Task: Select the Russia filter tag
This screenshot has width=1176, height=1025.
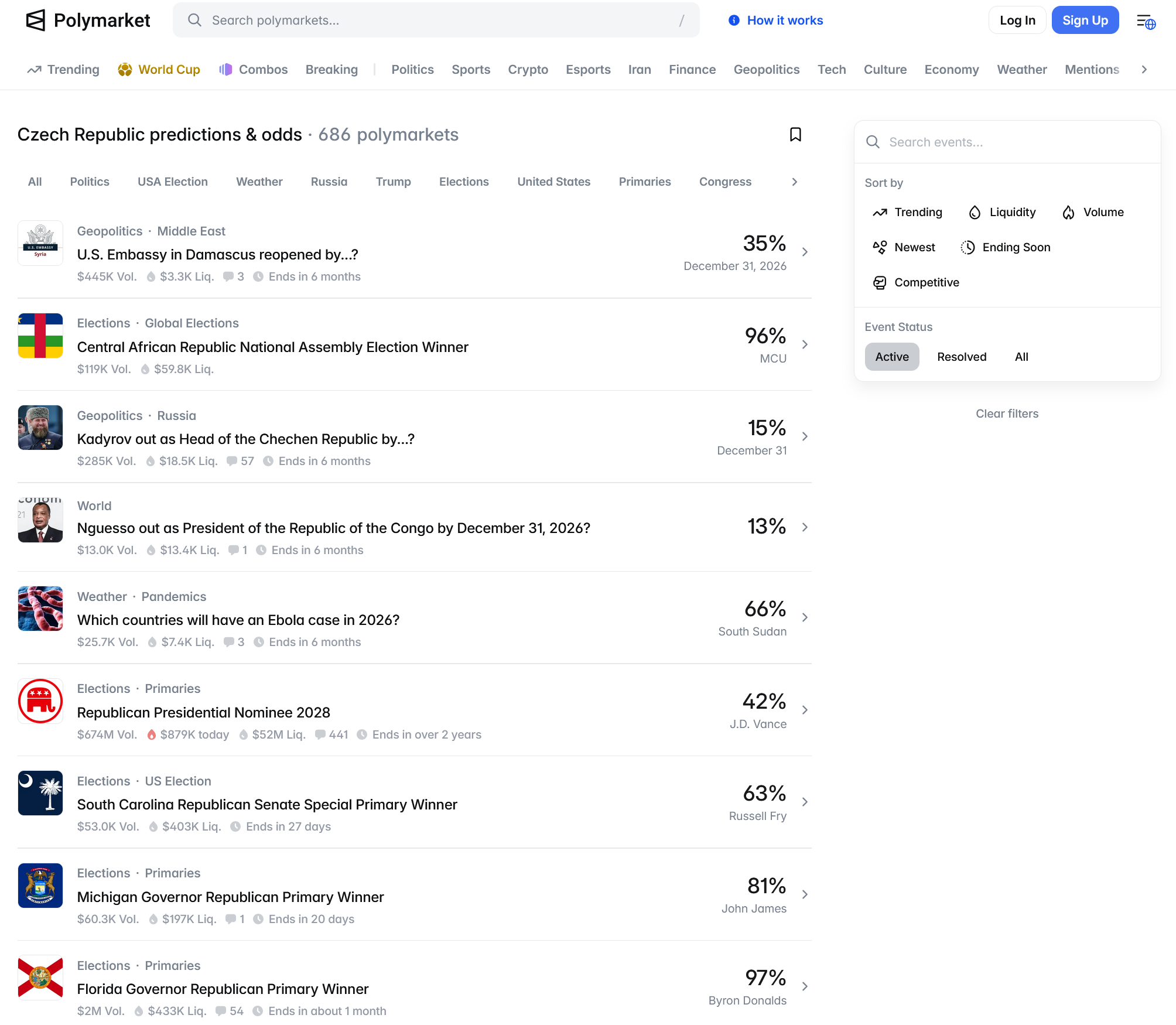Action: point(329,182)
